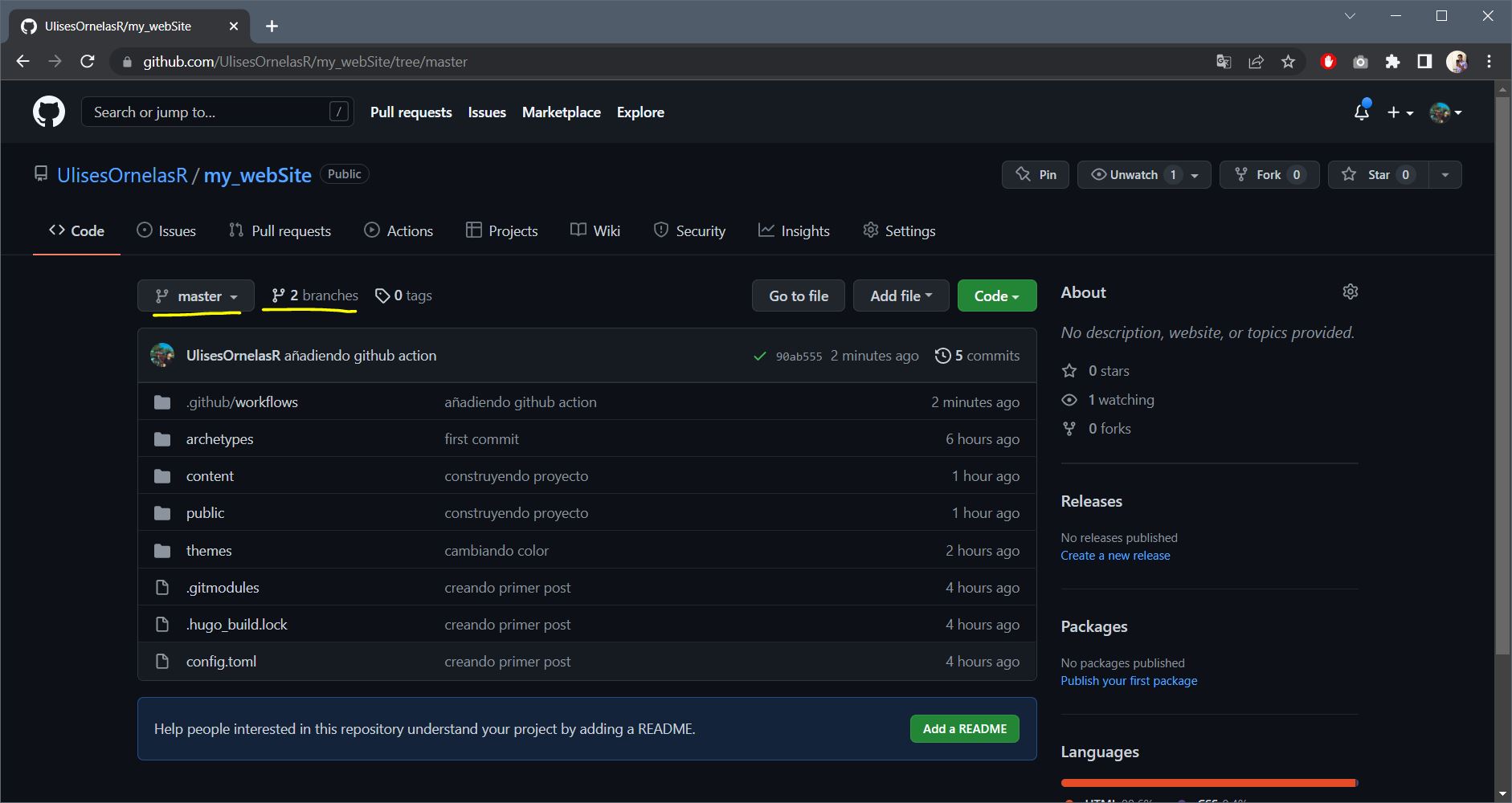The image size is (1512, 803).
Task: Click the green check commit status icon
Action: [x=759, y=356]
